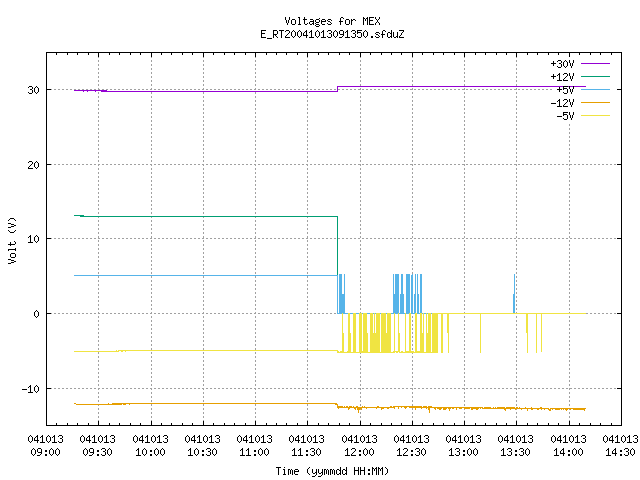Click the x-axis tick 041013 13:30

516,446
